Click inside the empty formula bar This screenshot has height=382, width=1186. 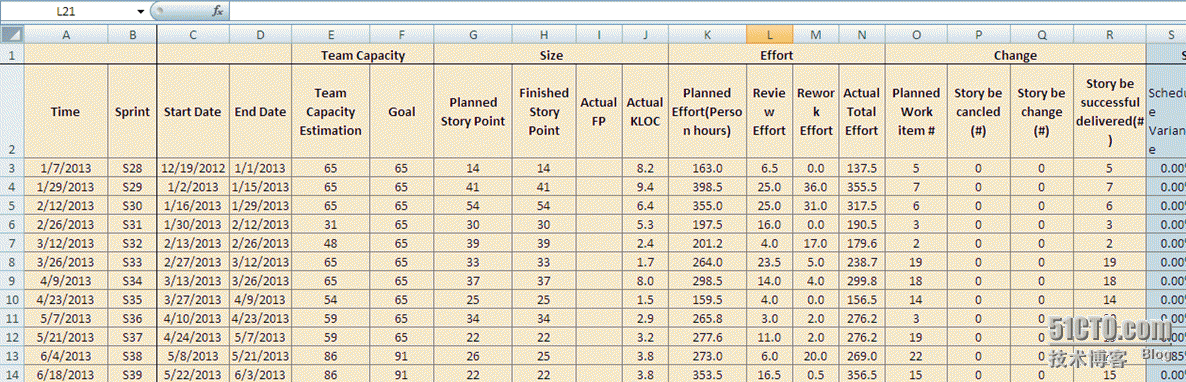click(706, 11)
